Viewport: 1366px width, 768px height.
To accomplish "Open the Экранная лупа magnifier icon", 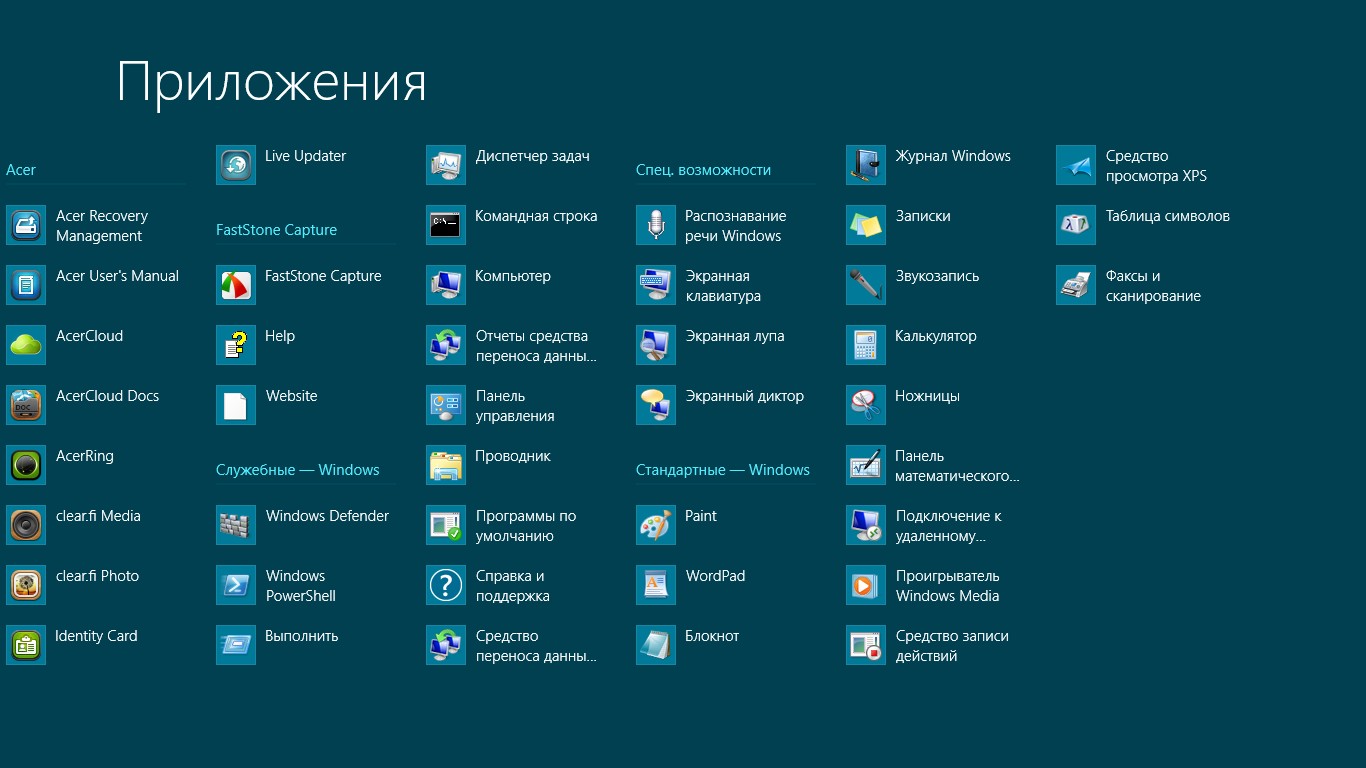I will (x=656, y=345).
